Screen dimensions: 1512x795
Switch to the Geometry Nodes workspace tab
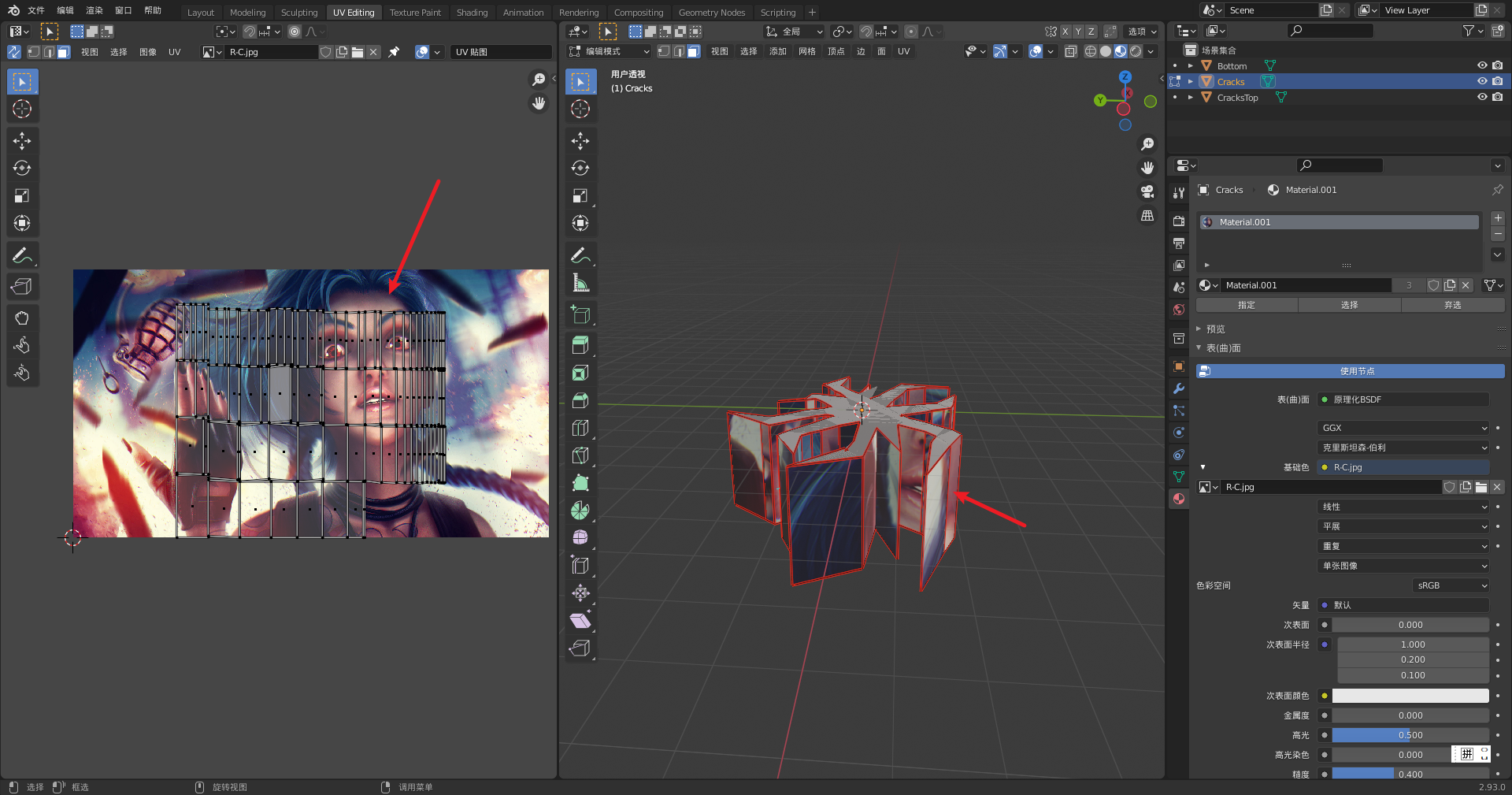[x=712, y=13]
